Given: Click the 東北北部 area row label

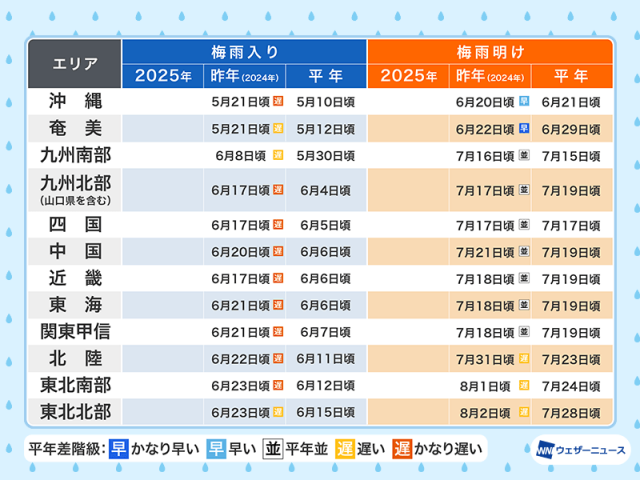Looking at the screenshot, I should point(75,412).
